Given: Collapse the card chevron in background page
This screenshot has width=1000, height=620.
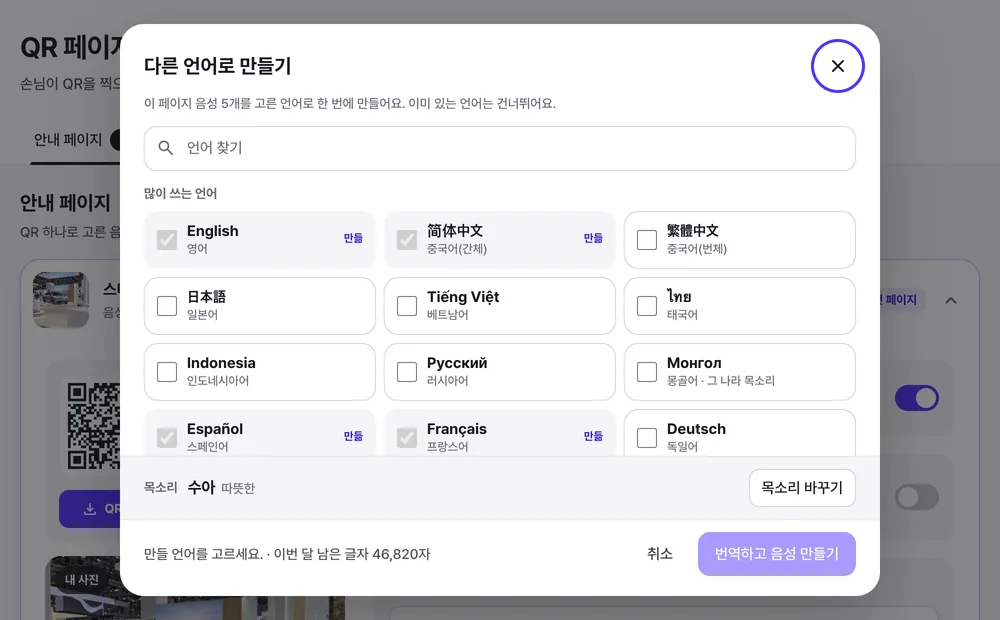Looking at the screenshot, I should click(x=950, y=300).
